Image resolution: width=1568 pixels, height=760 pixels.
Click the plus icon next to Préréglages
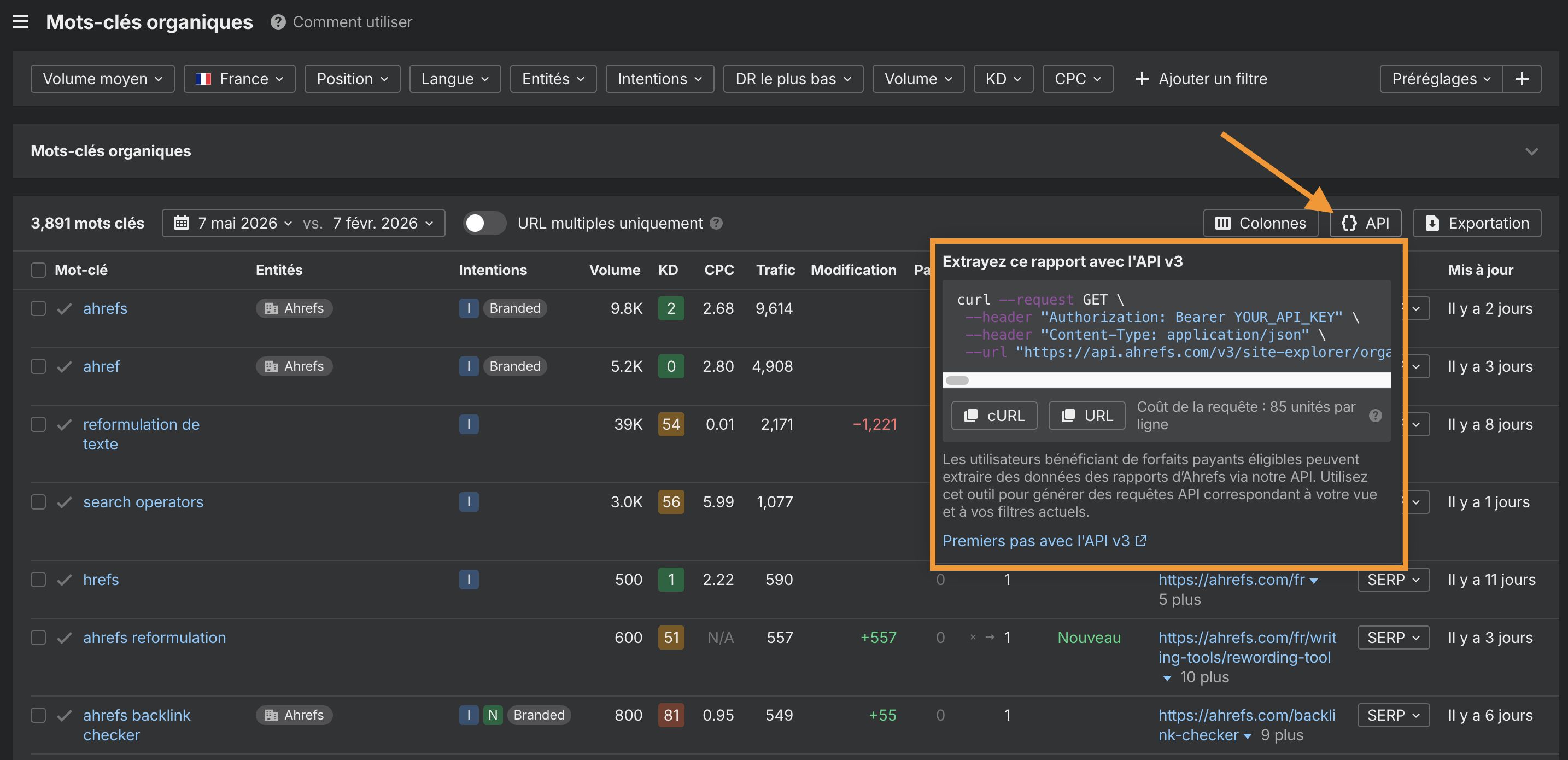1522,79
